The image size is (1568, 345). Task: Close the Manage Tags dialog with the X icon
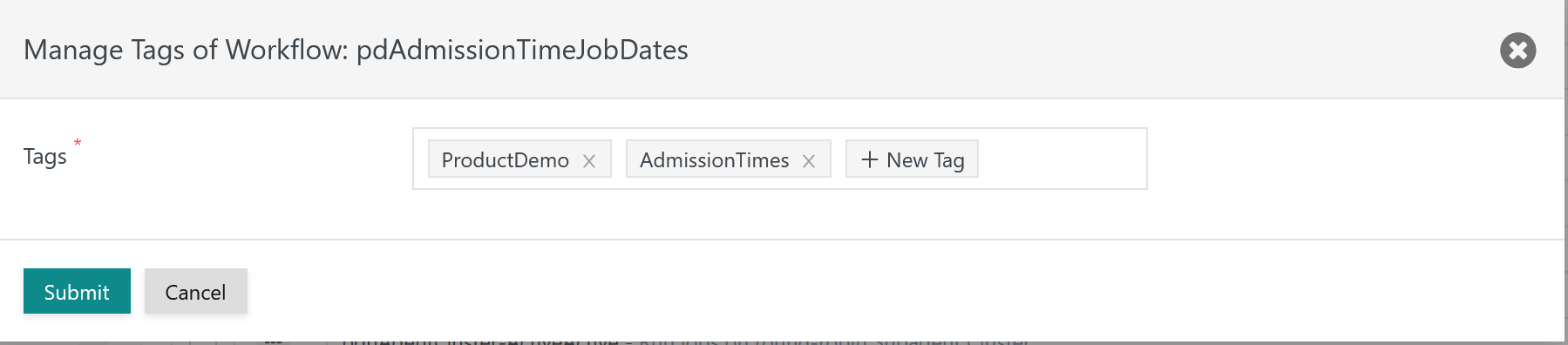tap(1517, 50)
